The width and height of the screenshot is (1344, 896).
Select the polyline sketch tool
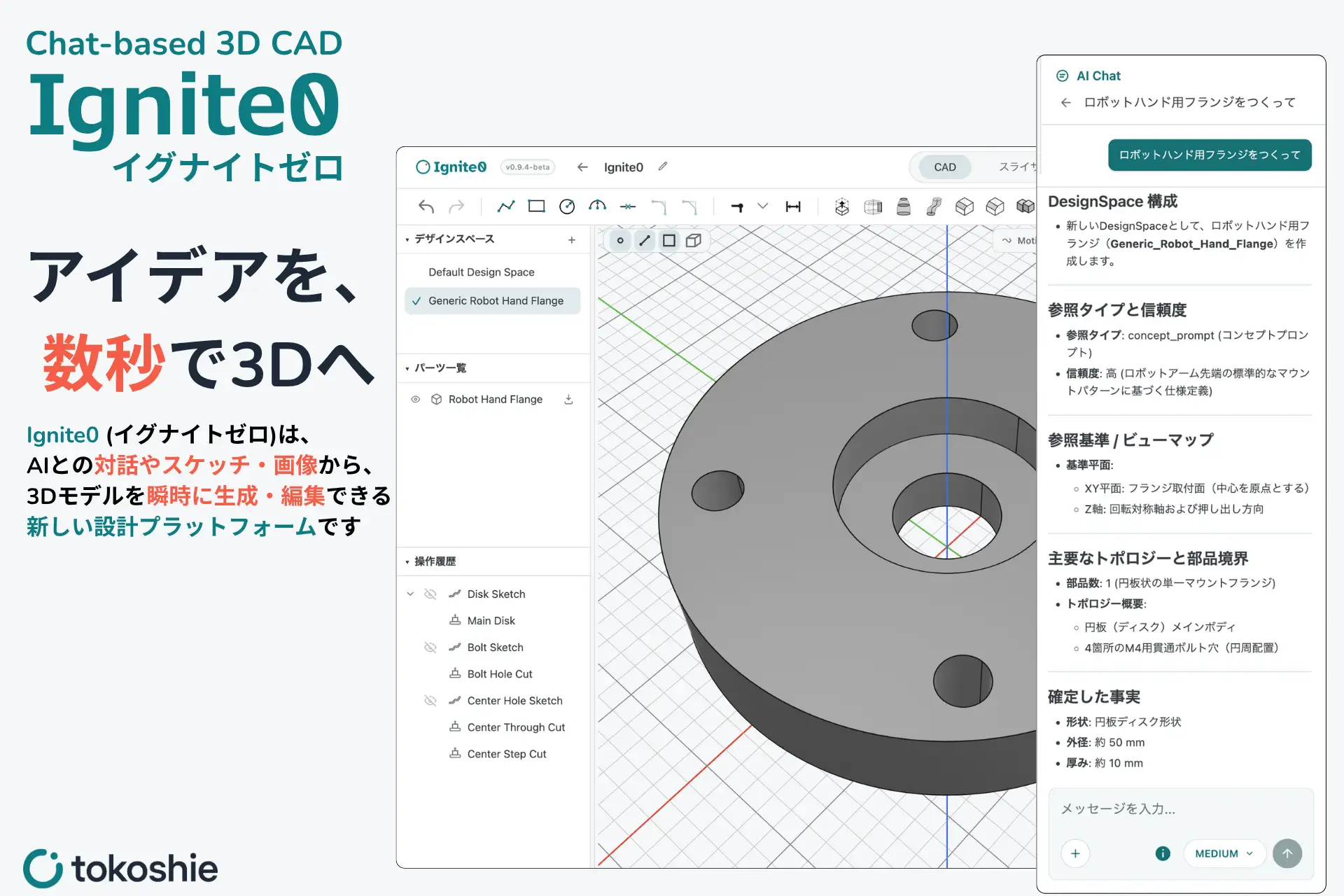(x=506, y=206)
